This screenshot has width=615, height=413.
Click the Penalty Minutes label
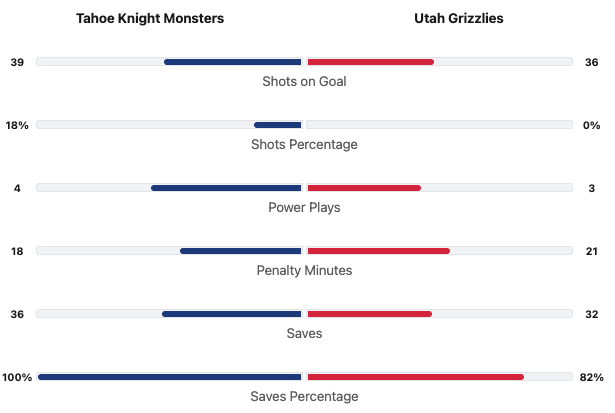point(304,271)
